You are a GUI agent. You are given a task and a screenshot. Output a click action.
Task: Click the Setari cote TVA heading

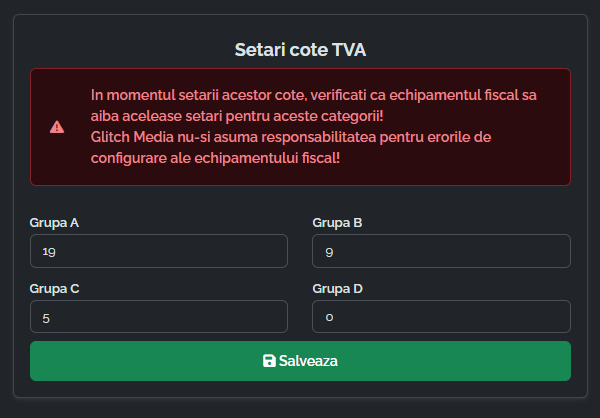click(x=300, y=49)
